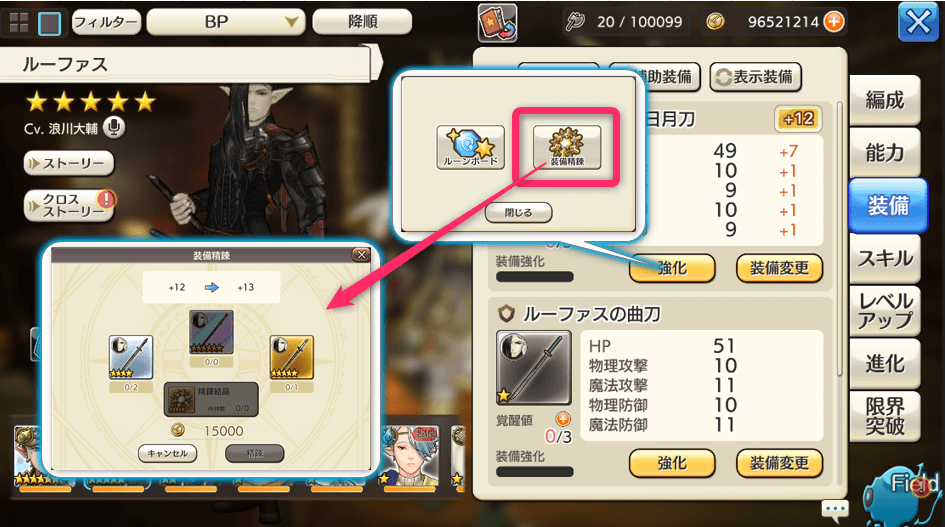Add coins with orange plus icon
The width and height of the screenshot is (945, 527).
pos(834,22)
